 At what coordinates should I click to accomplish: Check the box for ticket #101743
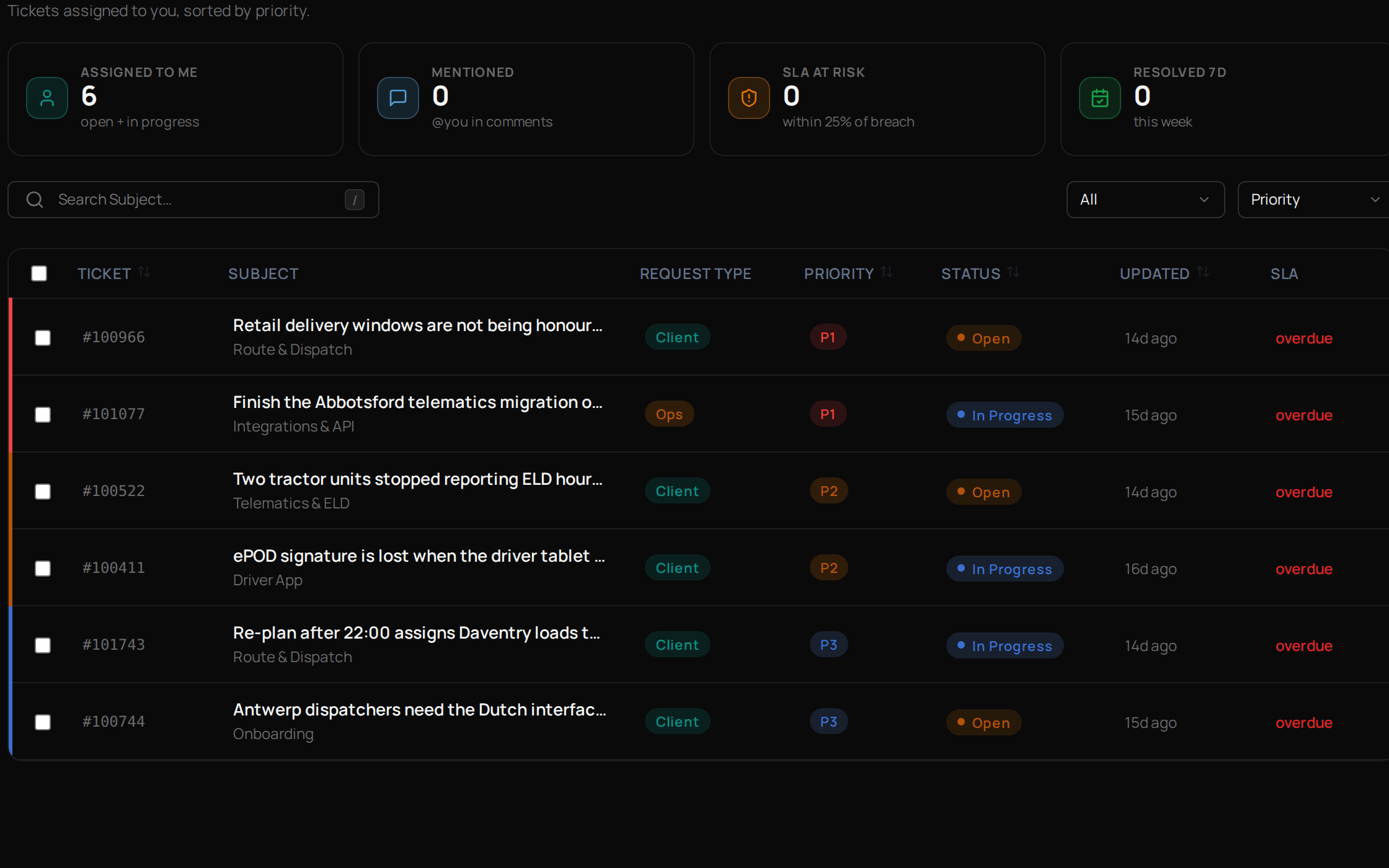coord(43,645)
